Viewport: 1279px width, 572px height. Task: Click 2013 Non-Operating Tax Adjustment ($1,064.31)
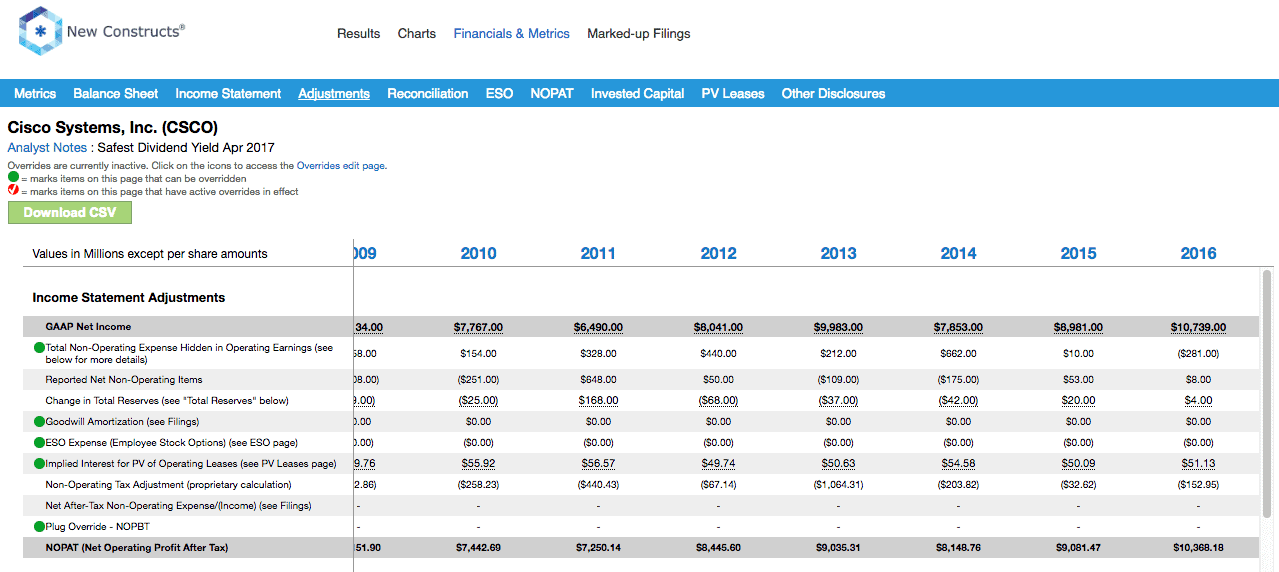(x=838, y=484)
